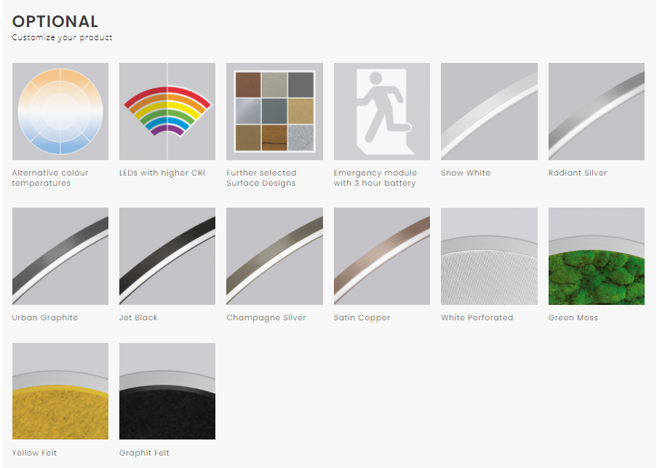Click the 'White Perforated' caption text
Screen dimensions: 657x468
pos(477,318)
